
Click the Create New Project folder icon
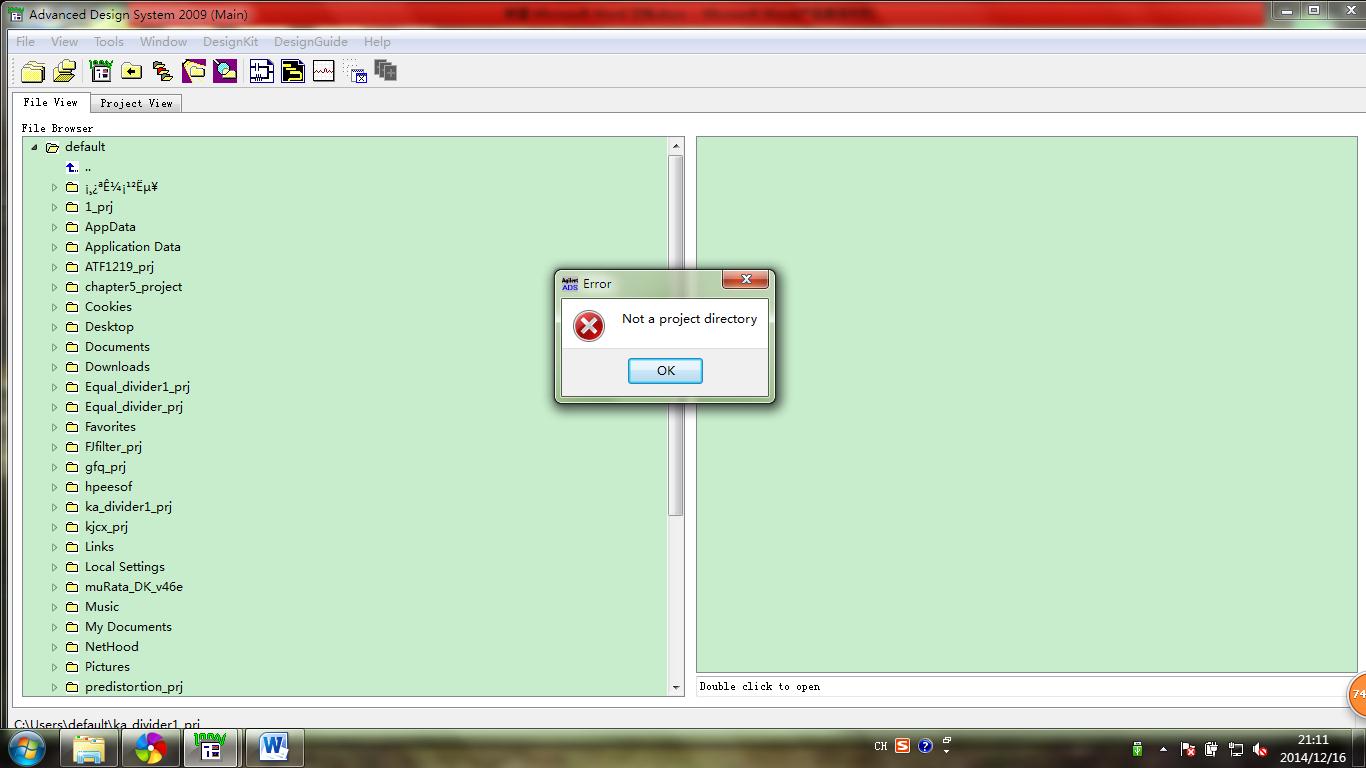tap(33, 71)
